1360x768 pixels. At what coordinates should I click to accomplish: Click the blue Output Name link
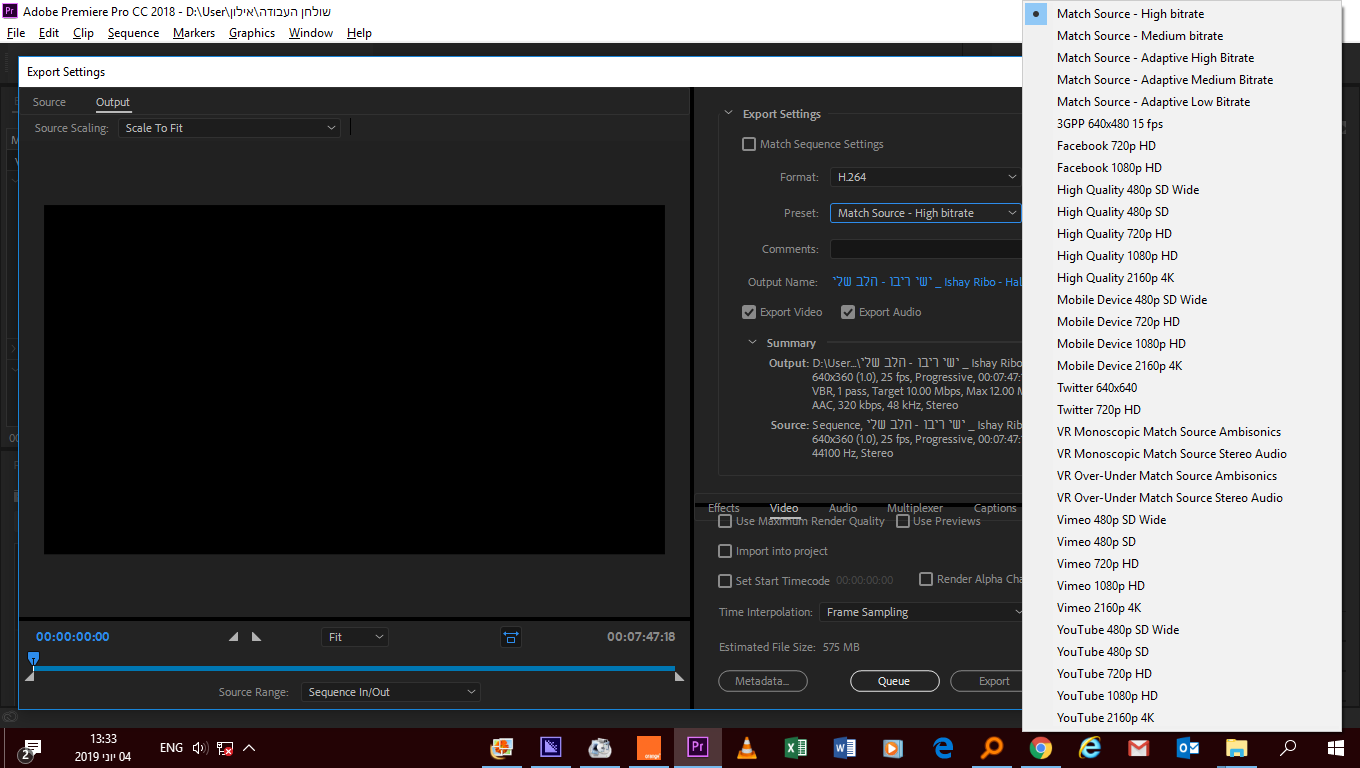928,282
